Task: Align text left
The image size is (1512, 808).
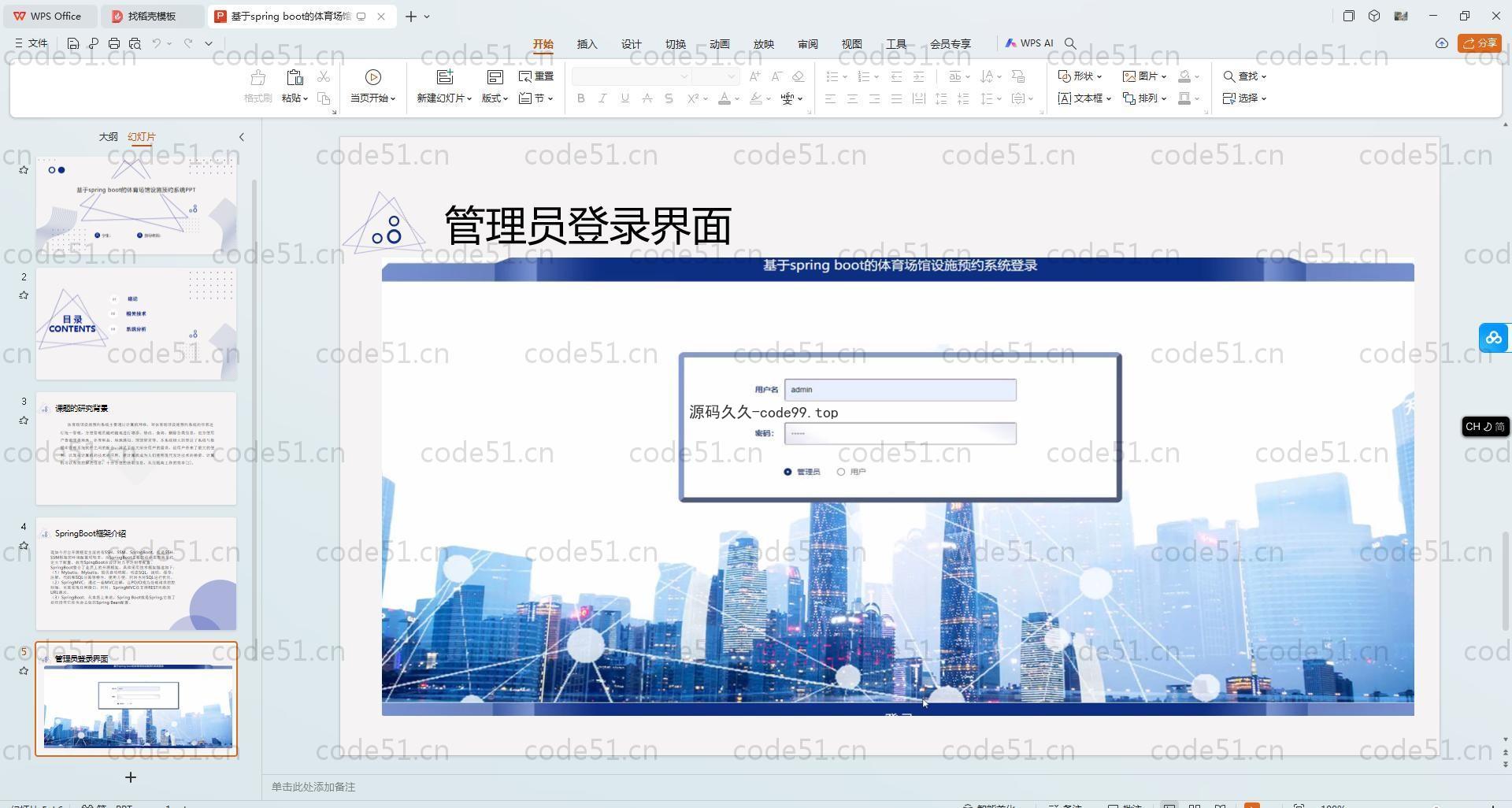Action: tap(830, 98)
